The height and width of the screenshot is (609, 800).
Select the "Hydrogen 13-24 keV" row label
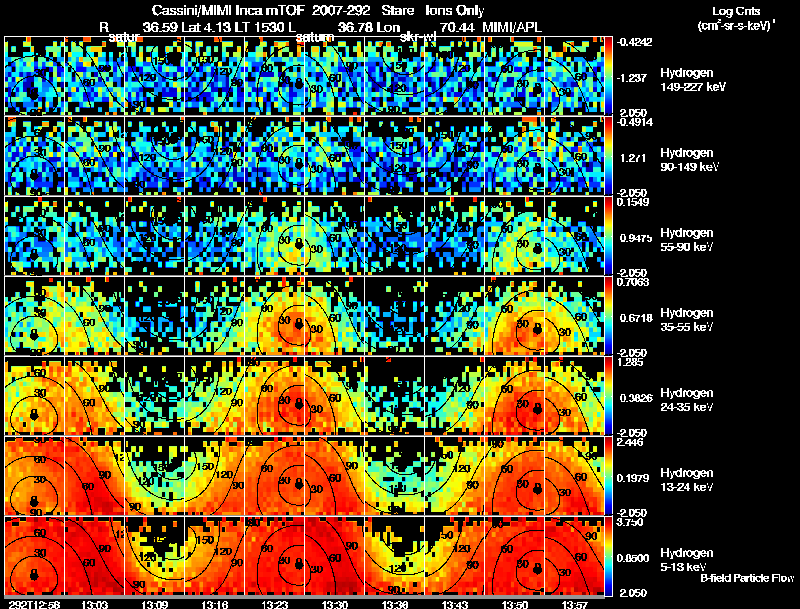pyautogui.click(x=687, y=480)
